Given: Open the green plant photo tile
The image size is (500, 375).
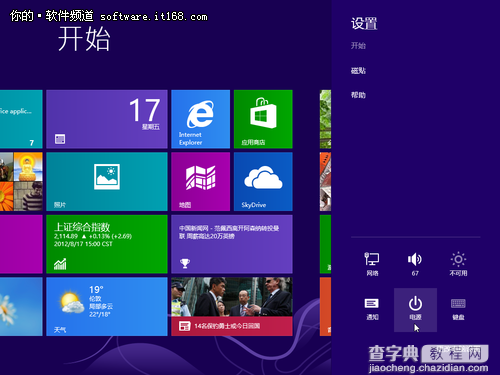Looking at the screenshot, I should point(325,119).
